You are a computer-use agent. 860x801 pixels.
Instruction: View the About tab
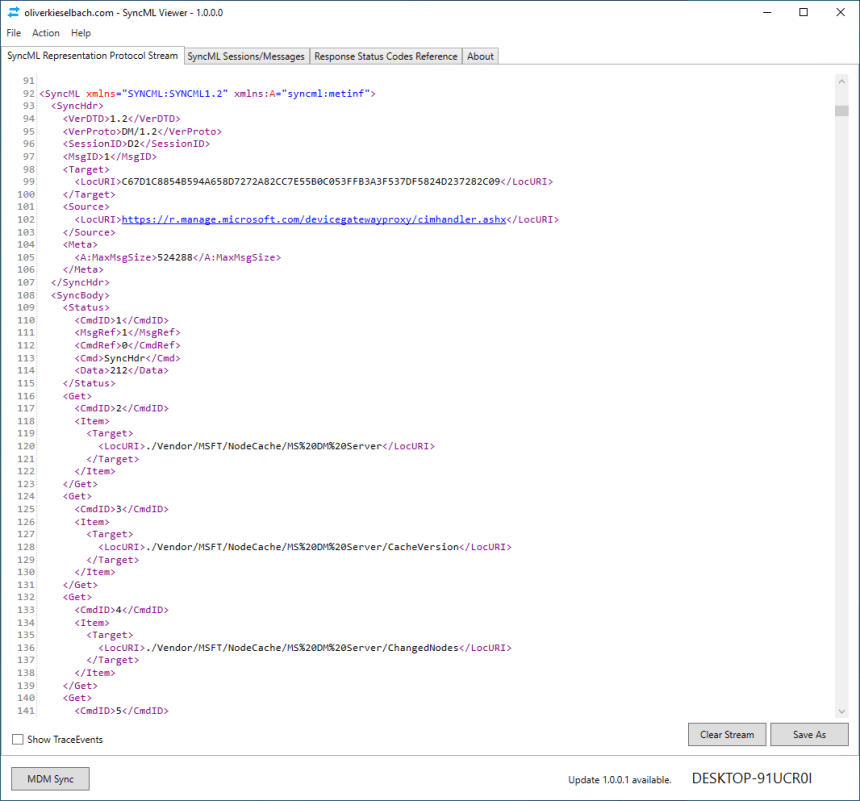click(479, 56)
